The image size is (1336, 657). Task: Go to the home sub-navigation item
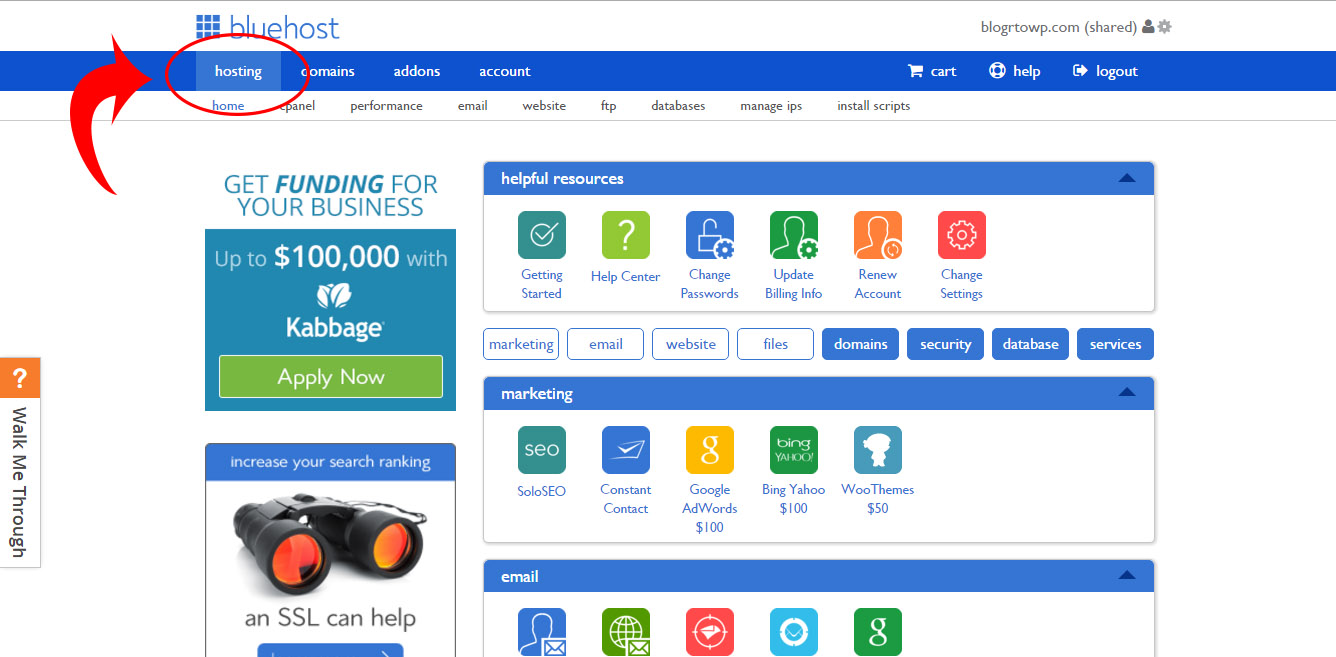click(x=228, y=106)
